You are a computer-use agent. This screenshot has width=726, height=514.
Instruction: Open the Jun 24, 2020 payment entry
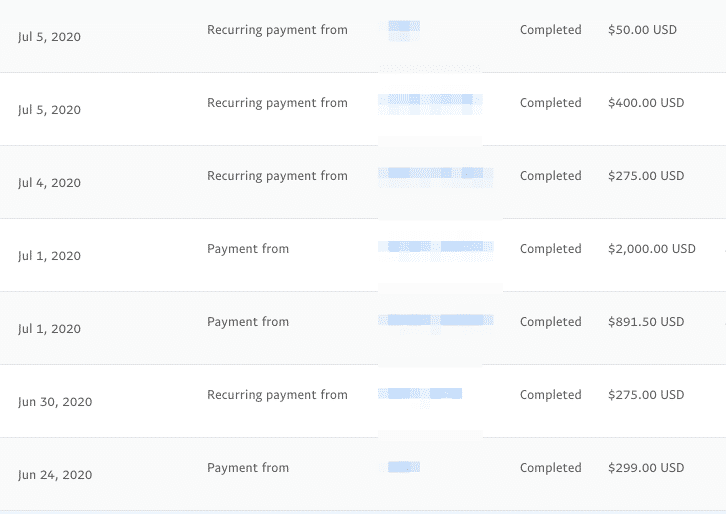click(363, 474)
